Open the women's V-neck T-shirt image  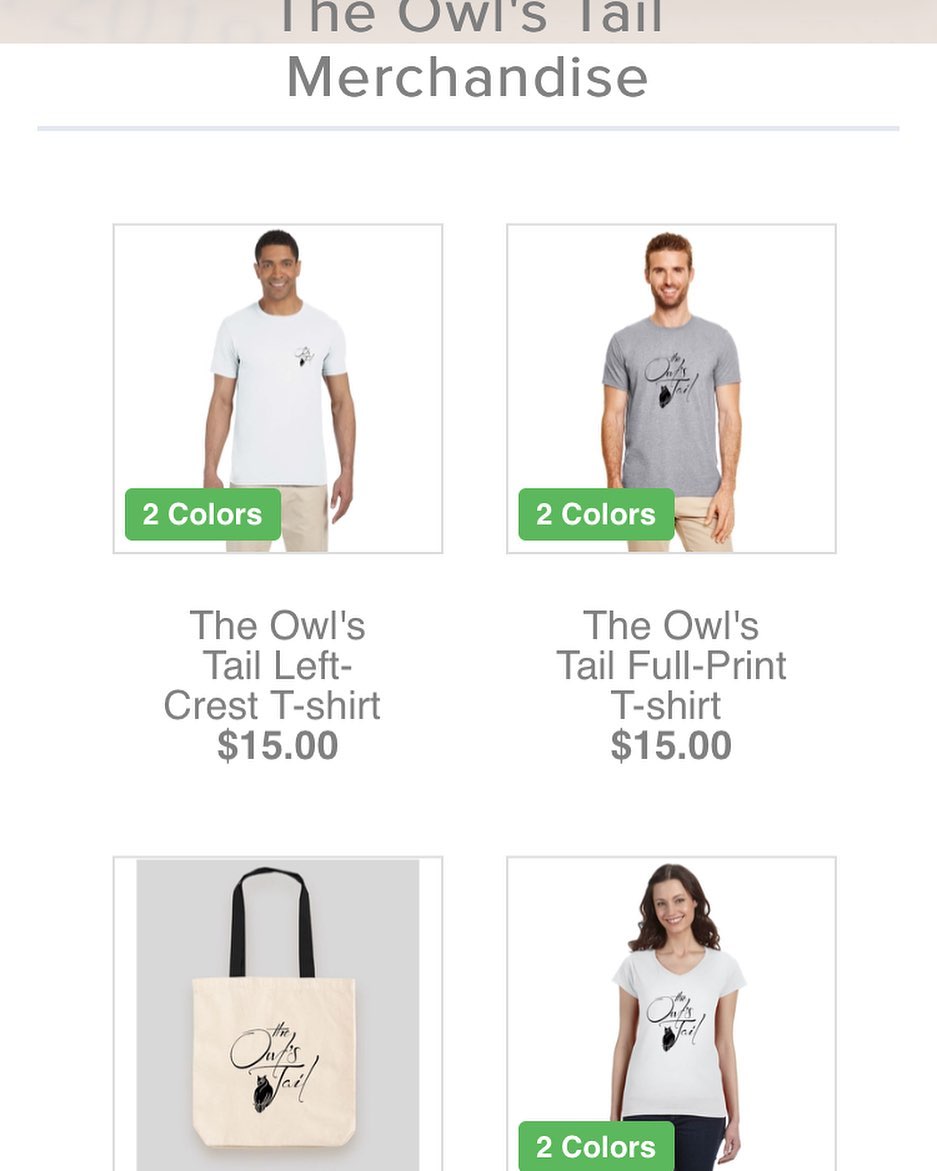point(671,1014)
